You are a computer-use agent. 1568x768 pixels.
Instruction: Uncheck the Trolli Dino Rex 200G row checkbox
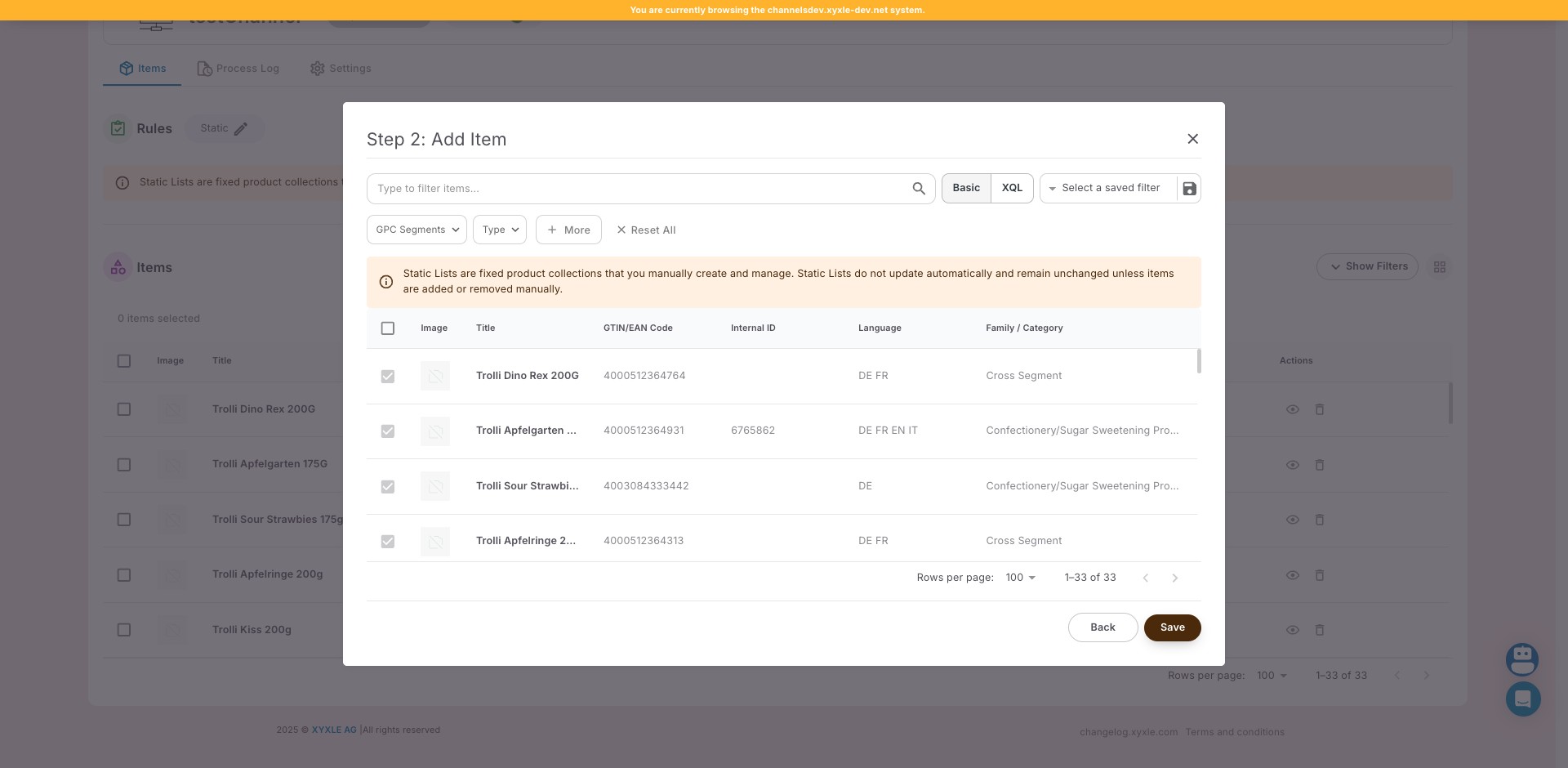(x=388, y=377)
